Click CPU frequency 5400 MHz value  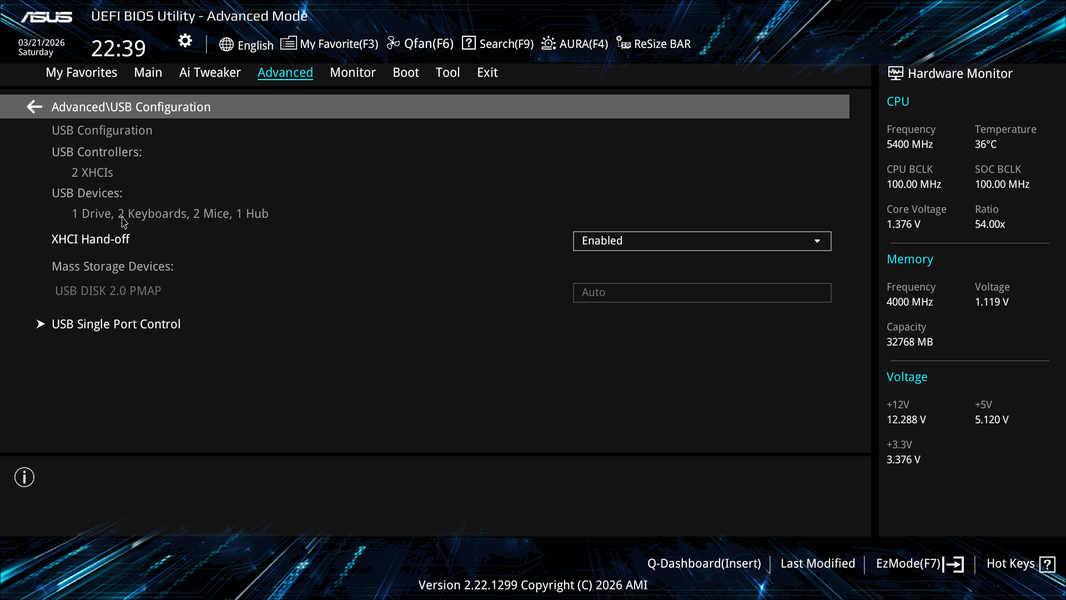coord(910,144)
